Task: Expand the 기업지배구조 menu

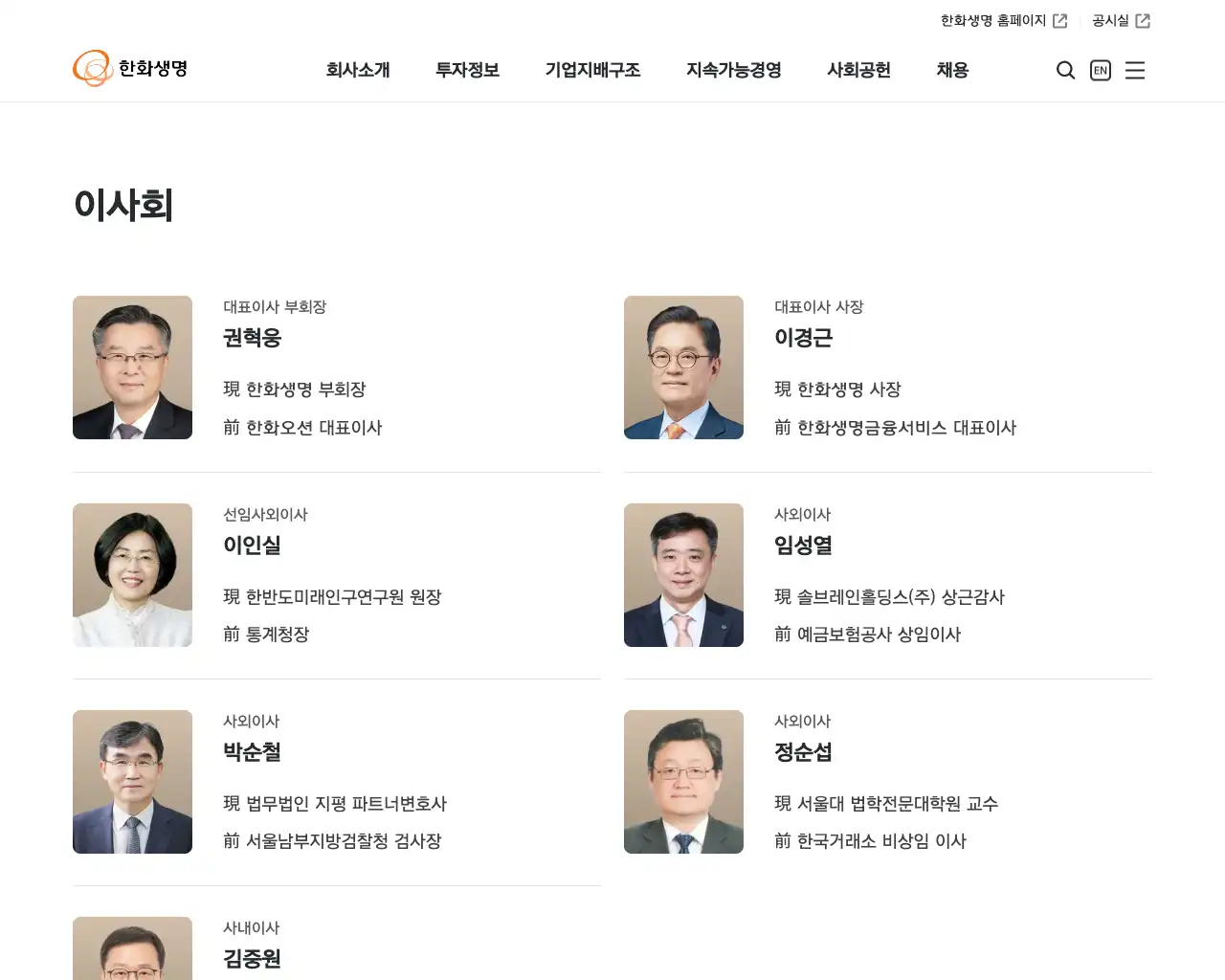Action: [592, 70]
